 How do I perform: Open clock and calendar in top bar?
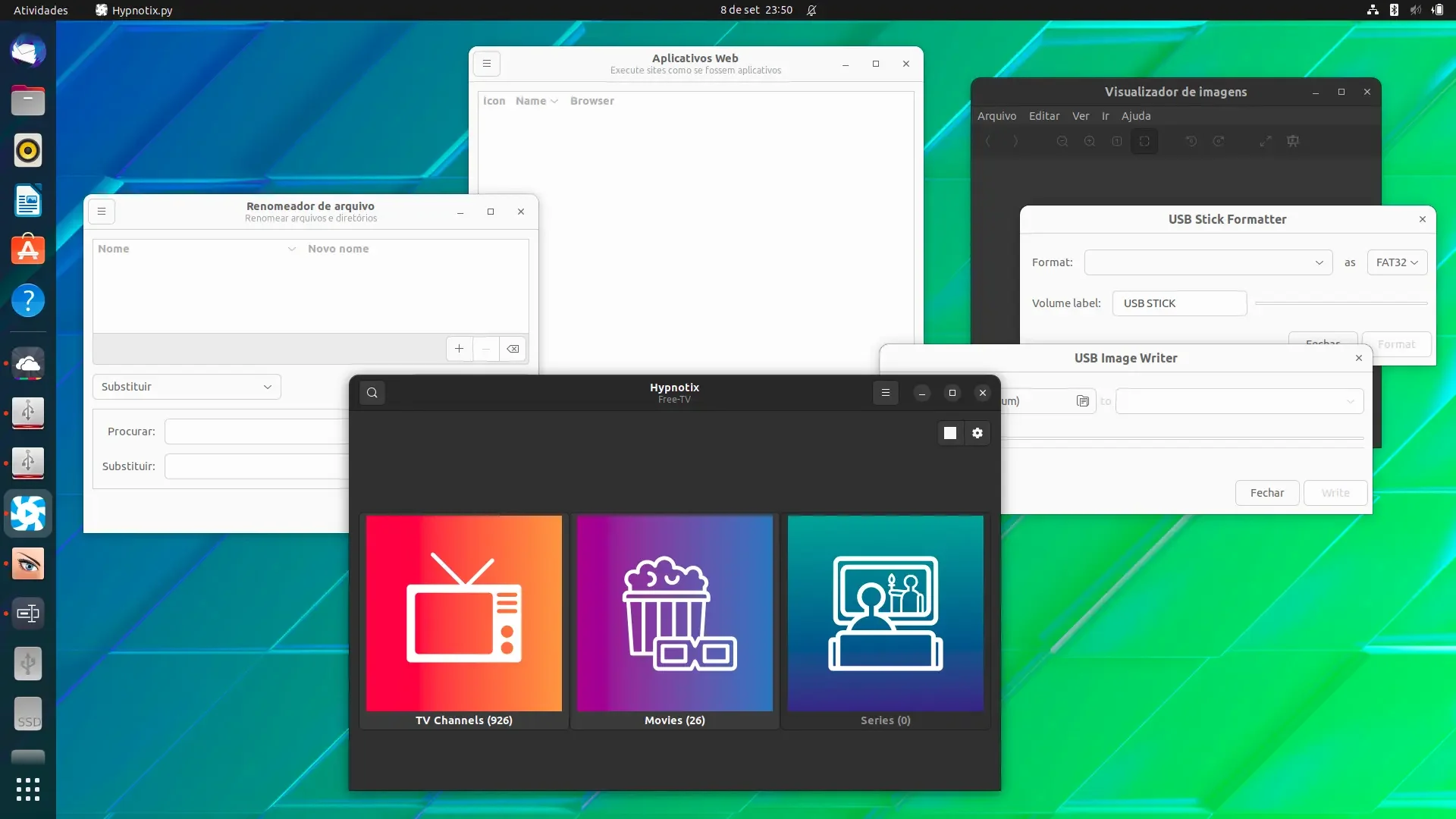(756, 10)
